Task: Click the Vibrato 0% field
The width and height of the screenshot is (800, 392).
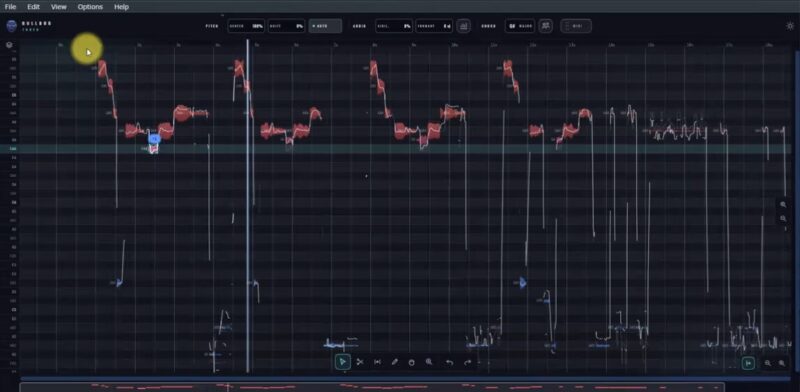Action: (x=393, y=26)
